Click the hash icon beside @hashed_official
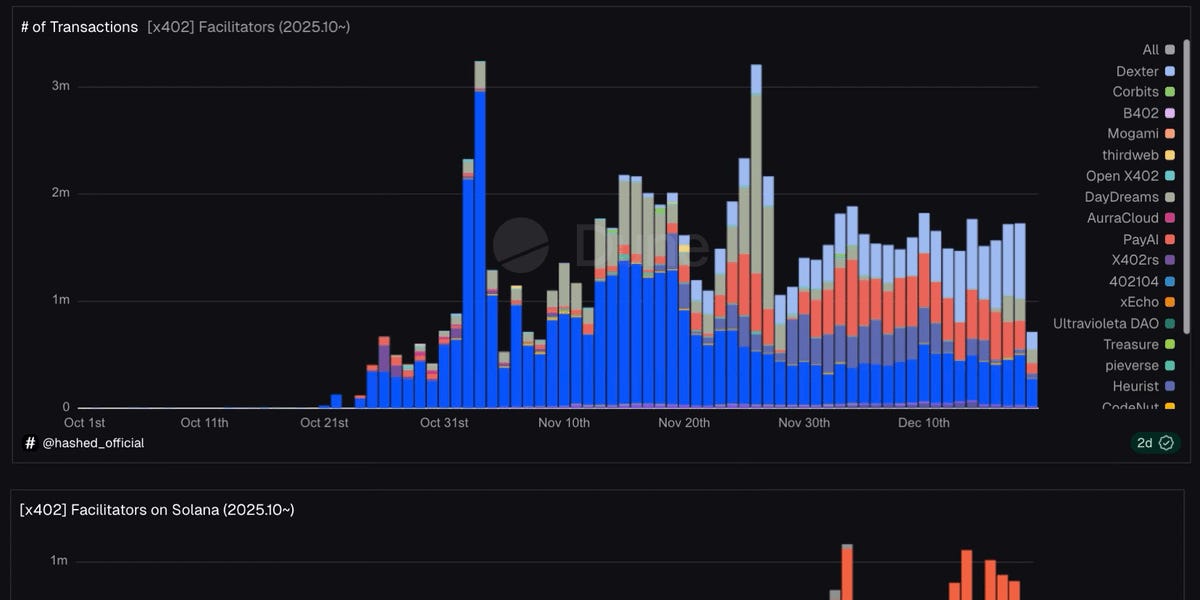1200x600 pixels. [x=29, y=442]
